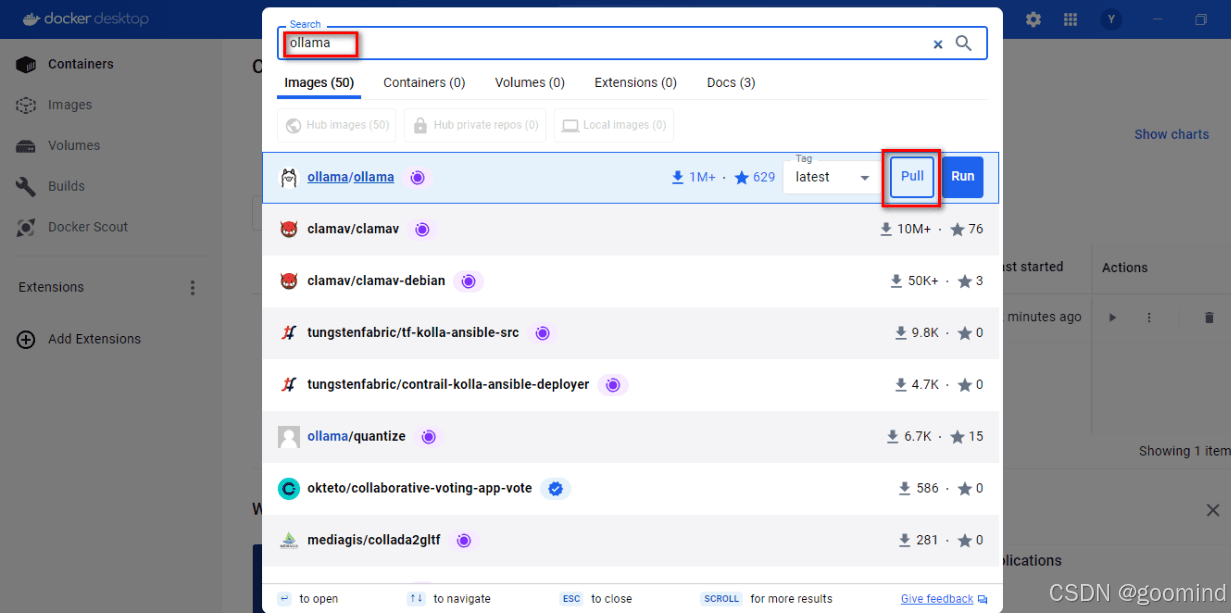Click verified publisher badge for okteto/collaborative-voting-app-vote
1231x613 pixels.
pos(557,489)
